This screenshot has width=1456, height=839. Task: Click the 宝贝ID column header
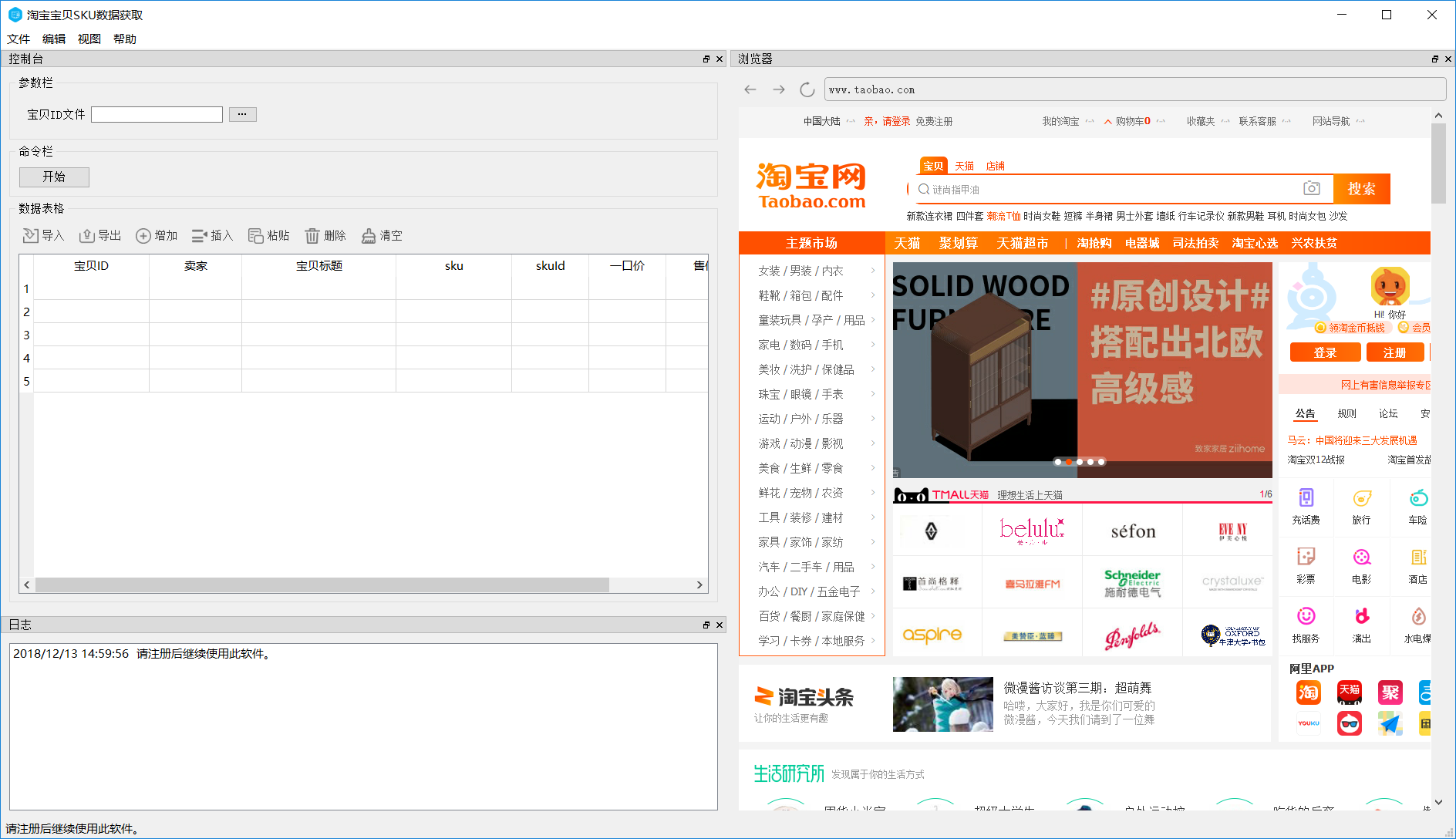(x=91, y=265)
